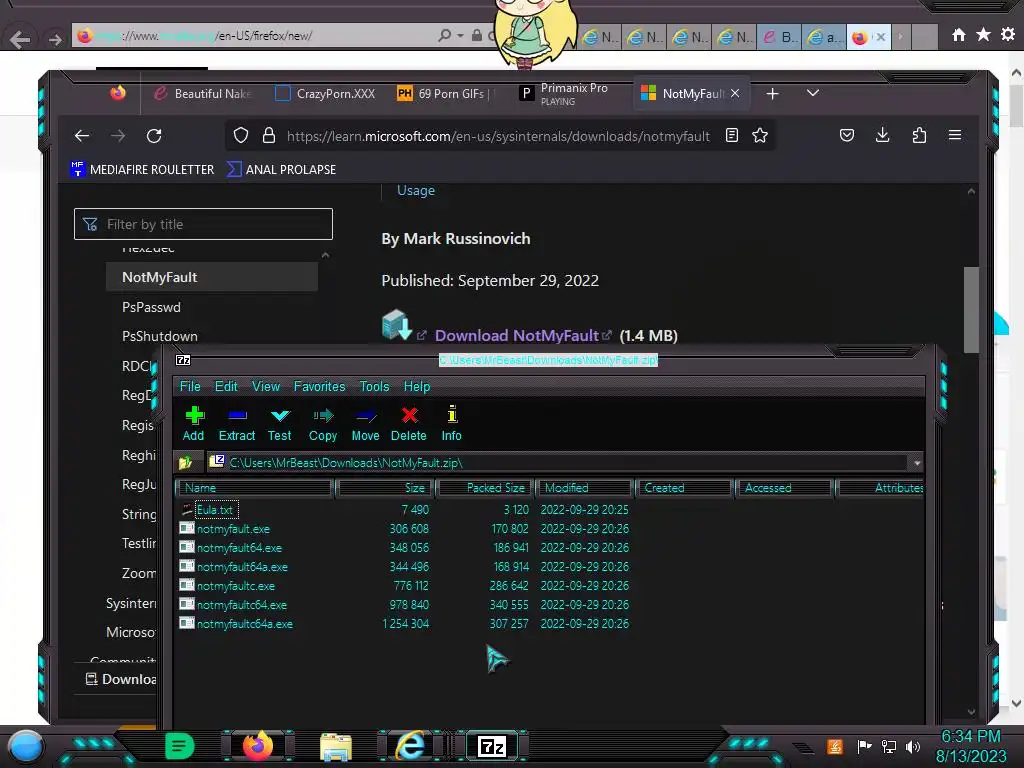This screenshot has height=768, width=1024.
Task: Open the Pocket save icon
Action: pyautogui.click(x=846, y=135)
